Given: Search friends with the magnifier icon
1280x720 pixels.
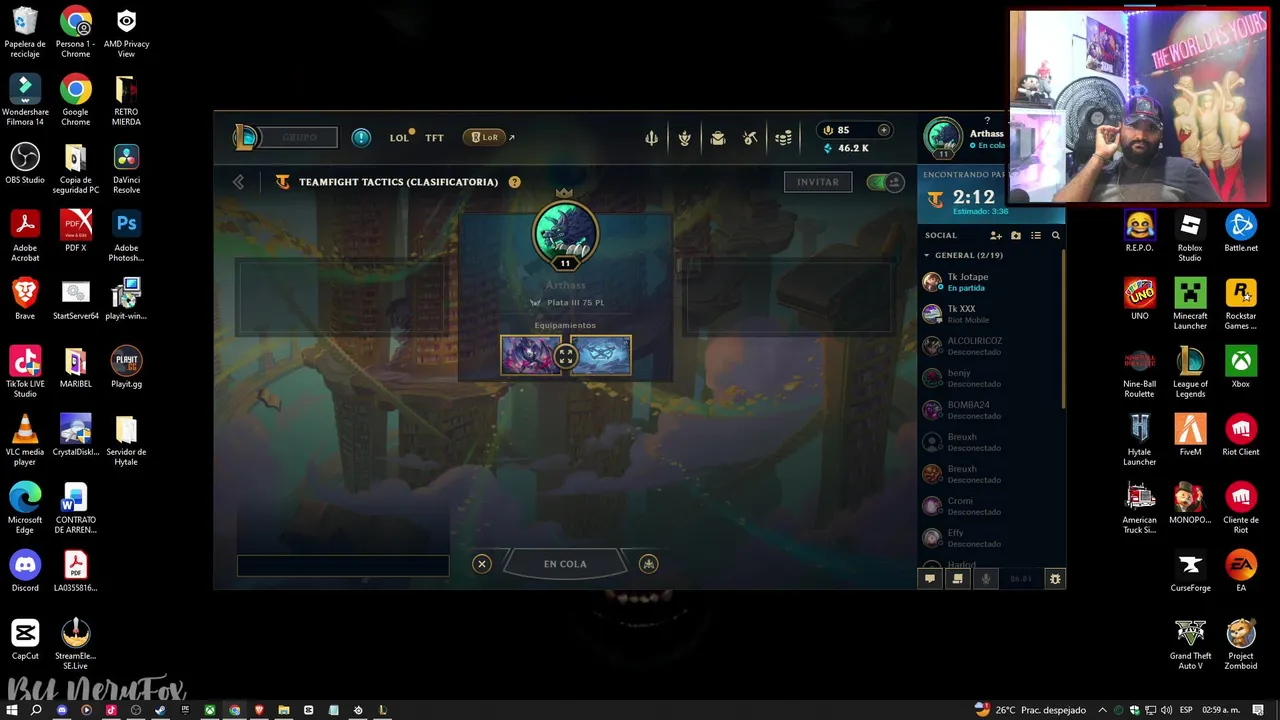Looking at the screenshot, I should 1055,235.
